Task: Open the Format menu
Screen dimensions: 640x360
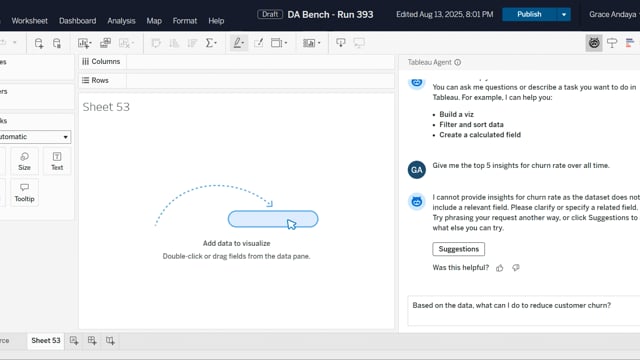Action: click(184, 21)
